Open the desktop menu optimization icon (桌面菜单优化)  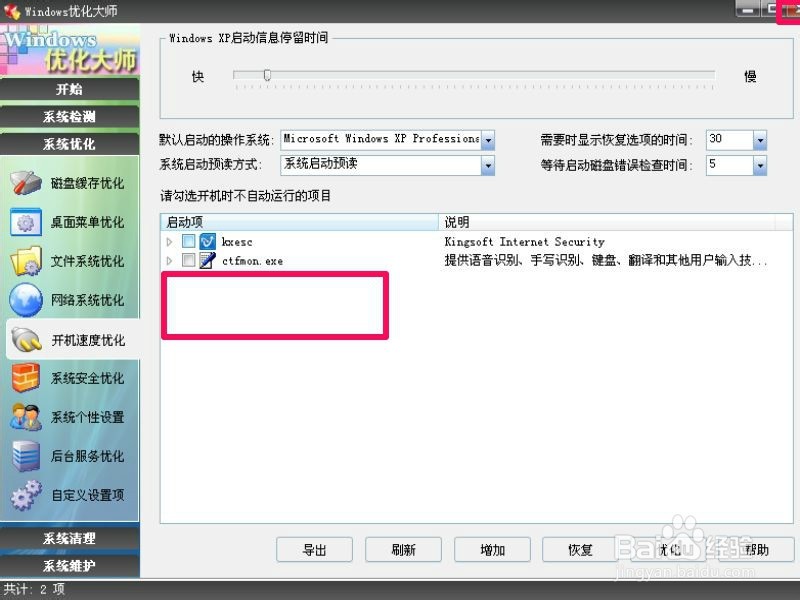(x=26, y=222)
